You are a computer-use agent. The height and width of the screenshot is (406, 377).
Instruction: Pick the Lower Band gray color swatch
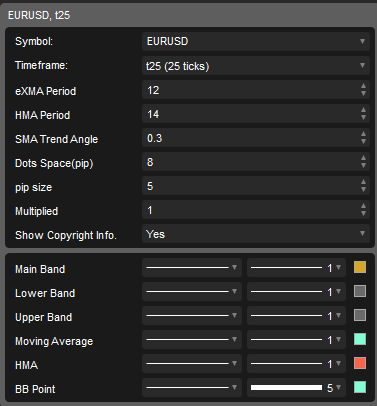coord(360,291)
